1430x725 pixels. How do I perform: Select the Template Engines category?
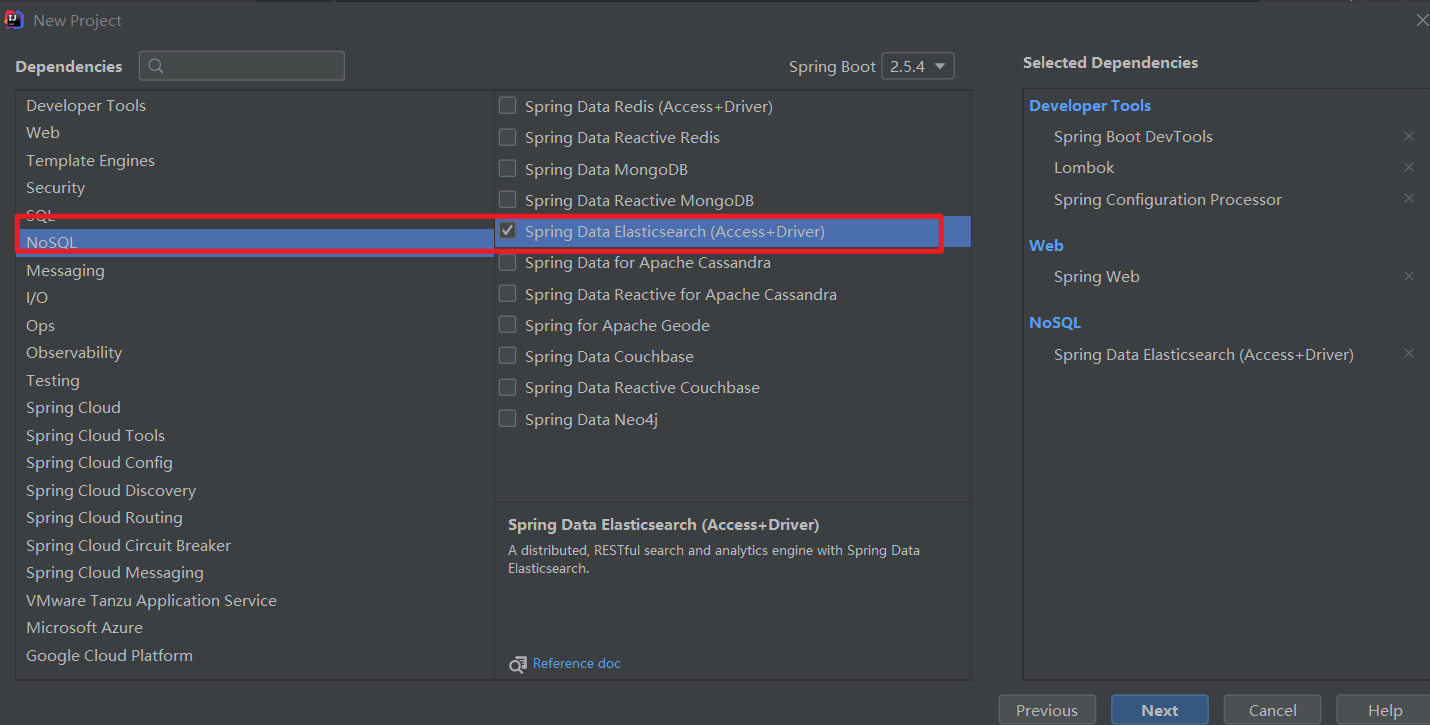tap(90, 161)
